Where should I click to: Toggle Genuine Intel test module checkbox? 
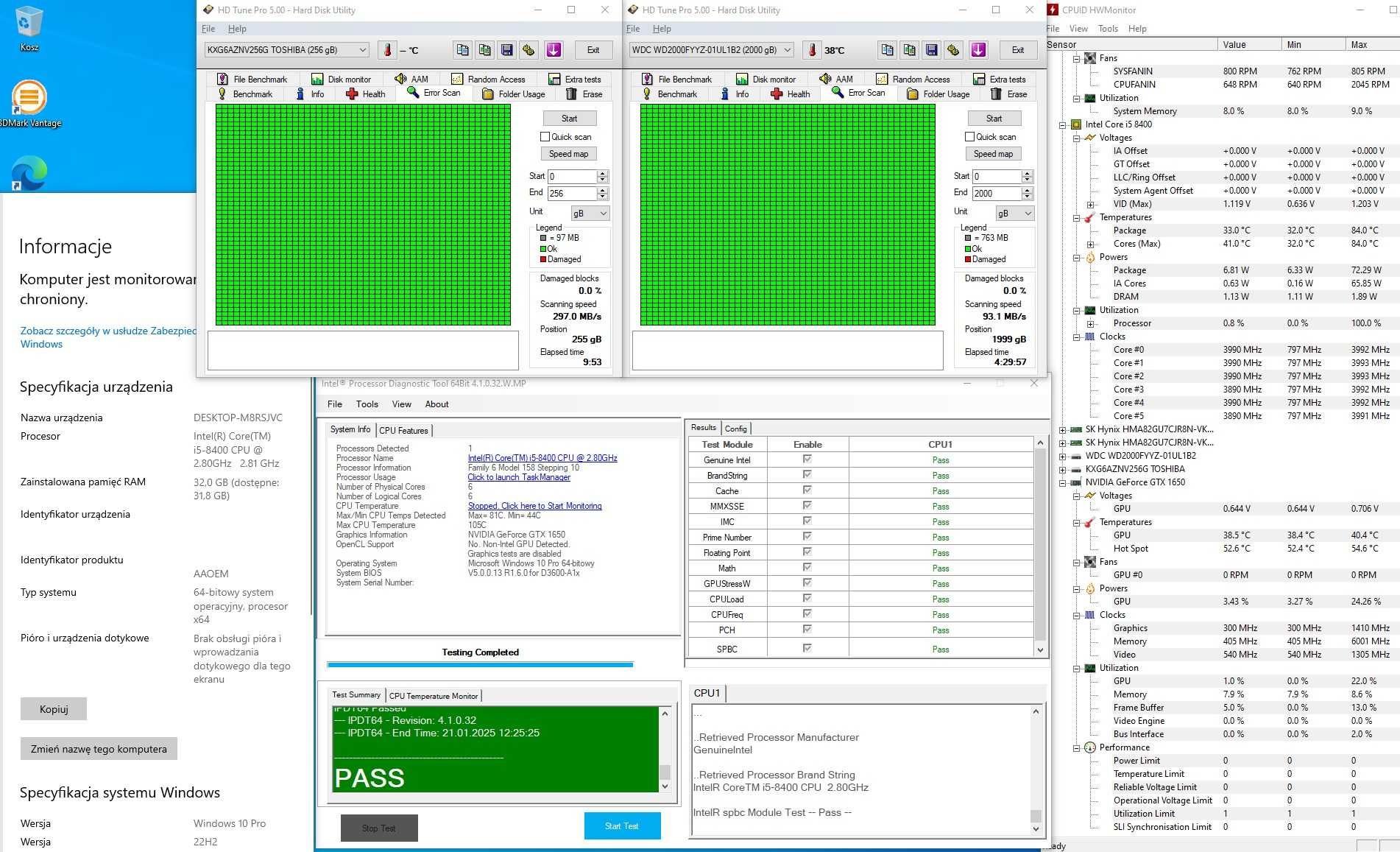807,459
